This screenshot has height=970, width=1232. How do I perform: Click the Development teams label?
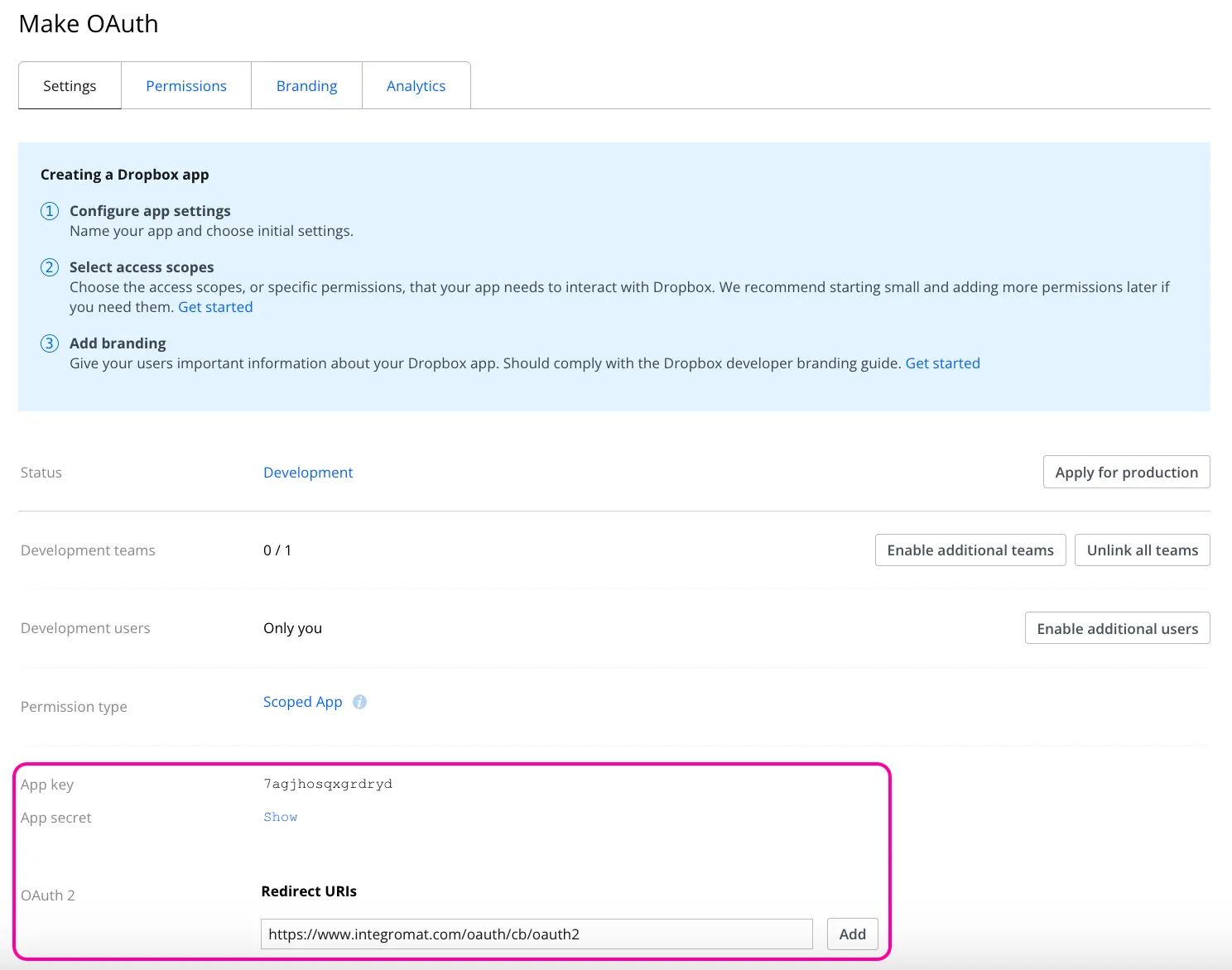tap(88, 550)
